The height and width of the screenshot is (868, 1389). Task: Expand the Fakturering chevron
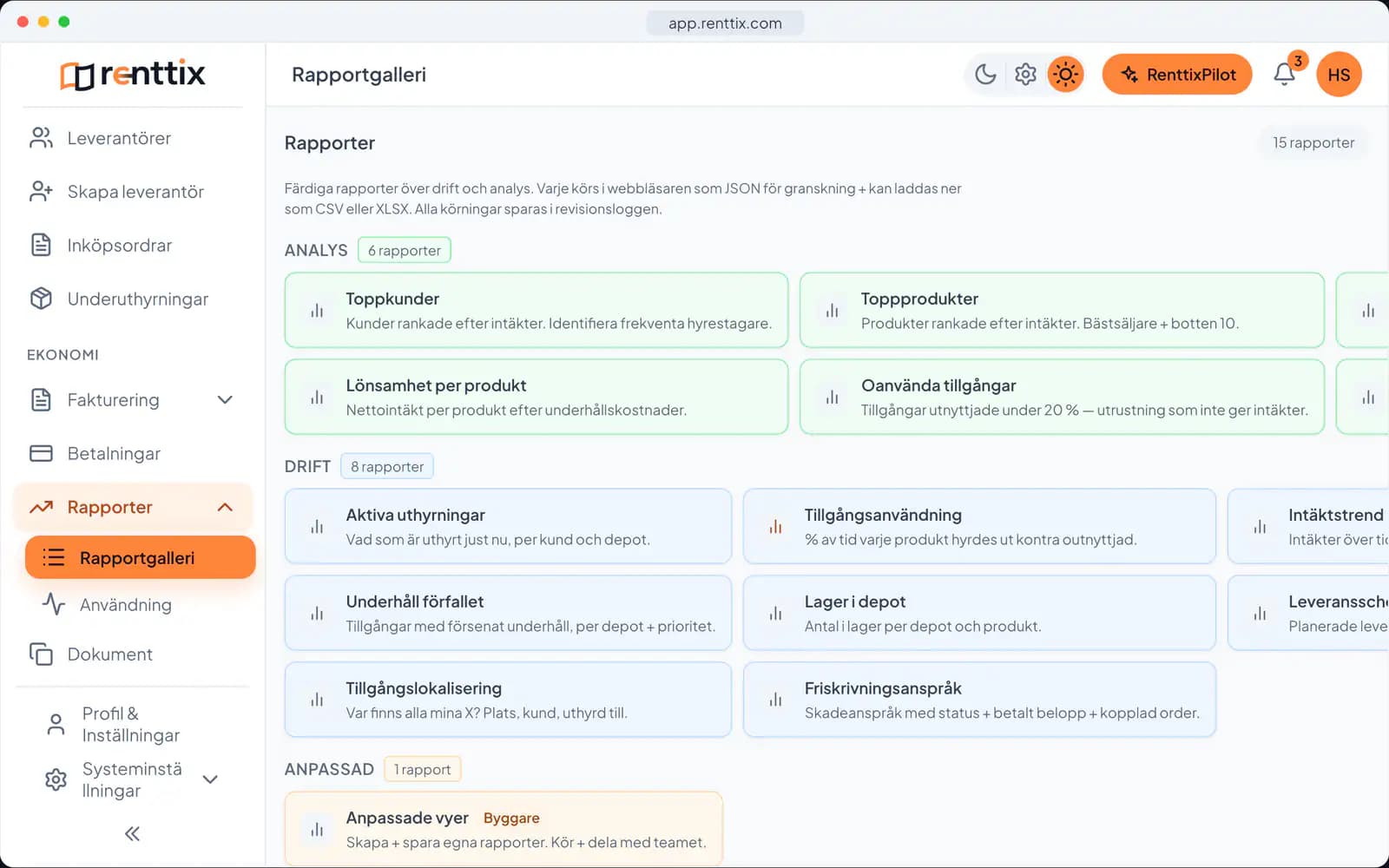[x=225, y=400]
